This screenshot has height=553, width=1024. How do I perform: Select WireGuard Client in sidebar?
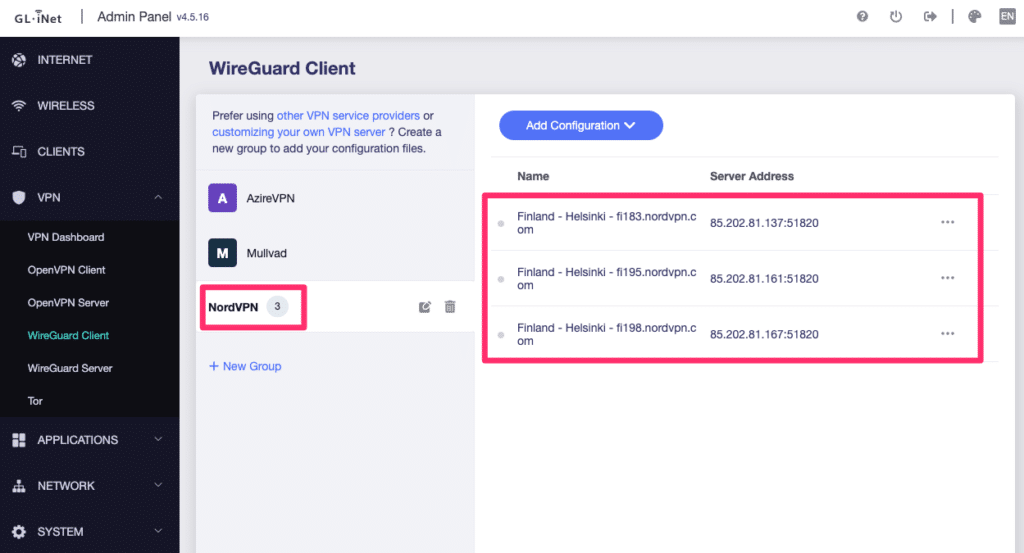click(68, 335)
